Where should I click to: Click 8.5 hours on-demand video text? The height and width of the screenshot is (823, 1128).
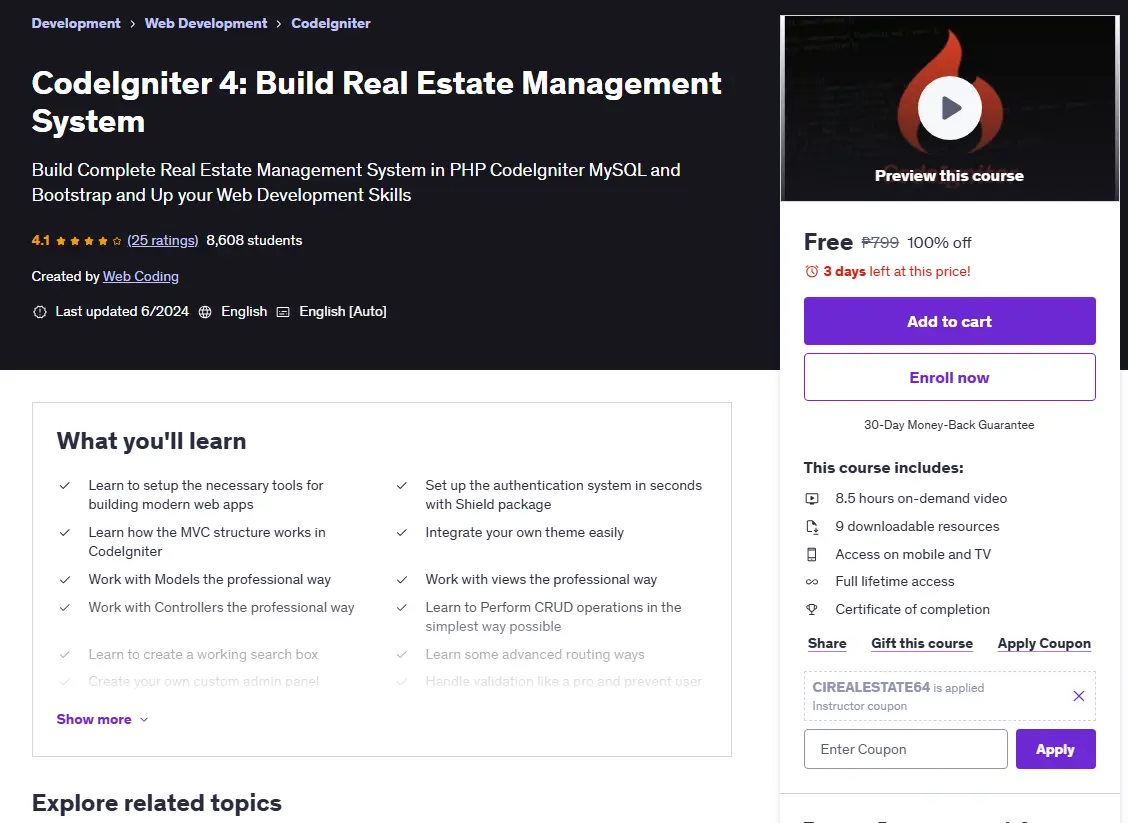coord(921,498)
